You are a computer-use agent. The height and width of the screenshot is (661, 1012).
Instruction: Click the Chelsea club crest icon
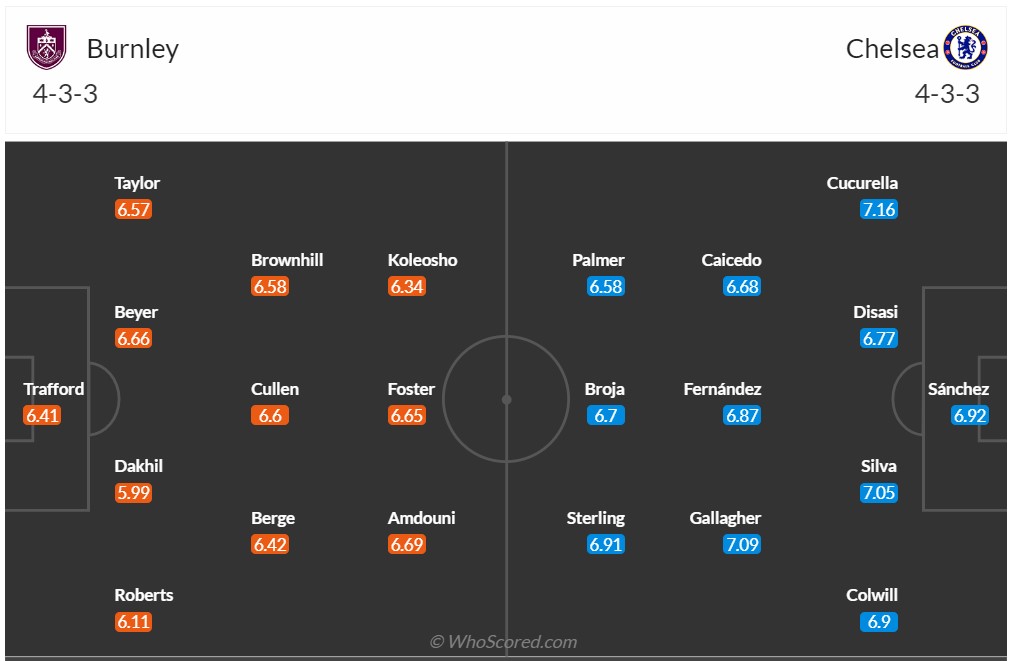coord(965,48)
